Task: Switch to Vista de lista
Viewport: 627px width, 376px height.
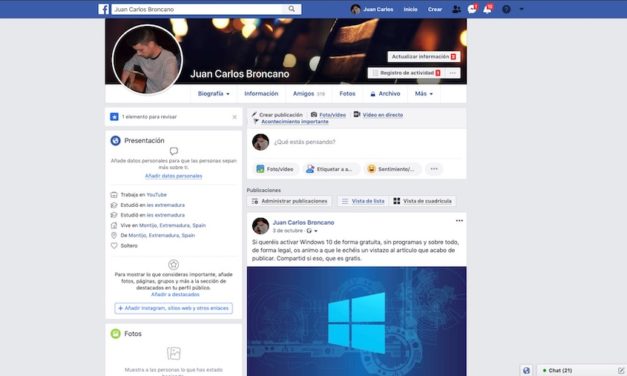Action: pyautogui.click(x=363, y=201)
